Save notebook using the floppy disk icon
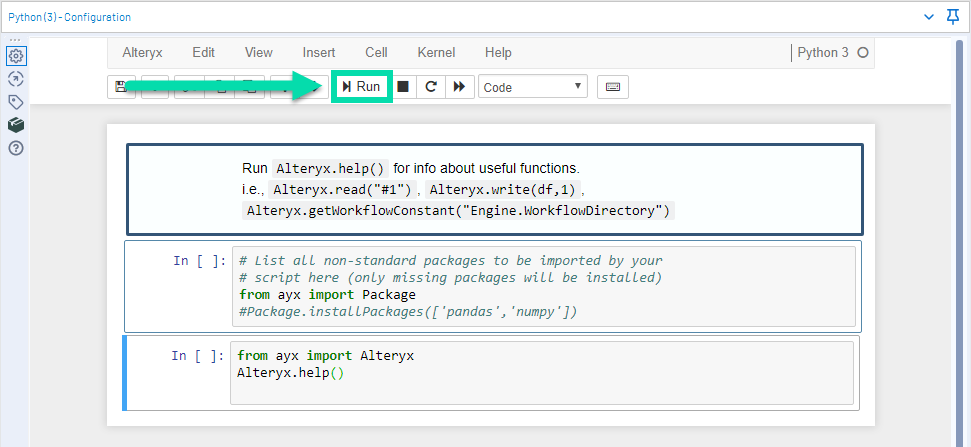971x447 pixels. [121, 87]
